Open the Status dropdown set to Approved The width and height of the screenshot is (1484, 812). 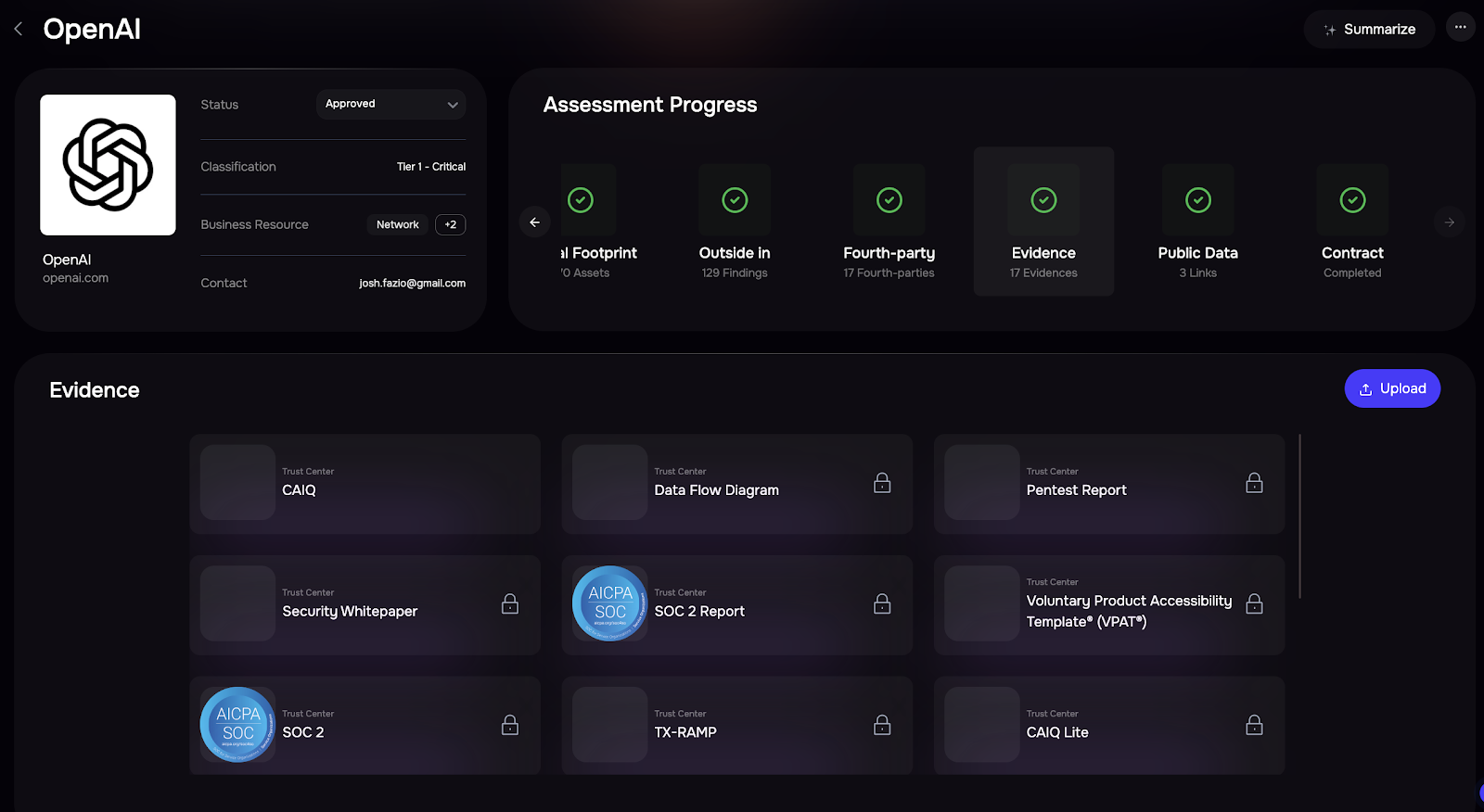pyautogui.click(x=390, y=104)
